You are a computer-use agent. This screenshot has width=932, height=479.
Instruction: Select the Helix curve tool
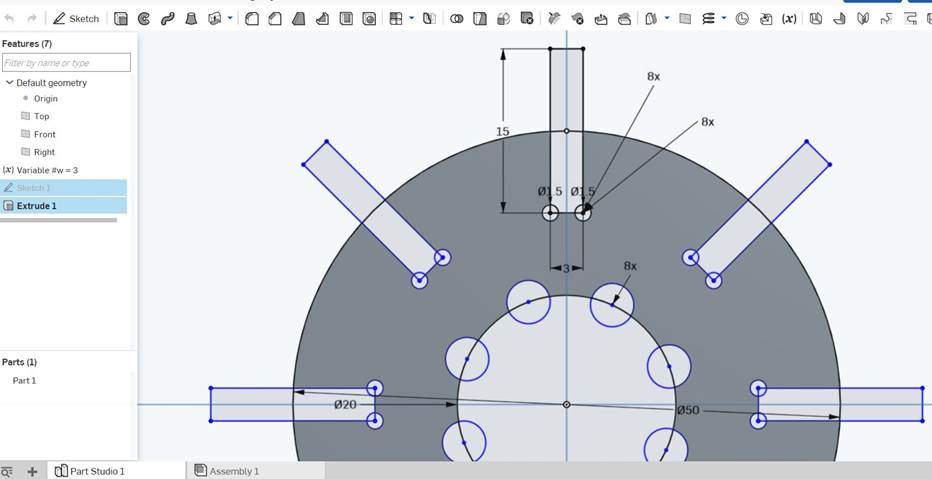point(709,18)
